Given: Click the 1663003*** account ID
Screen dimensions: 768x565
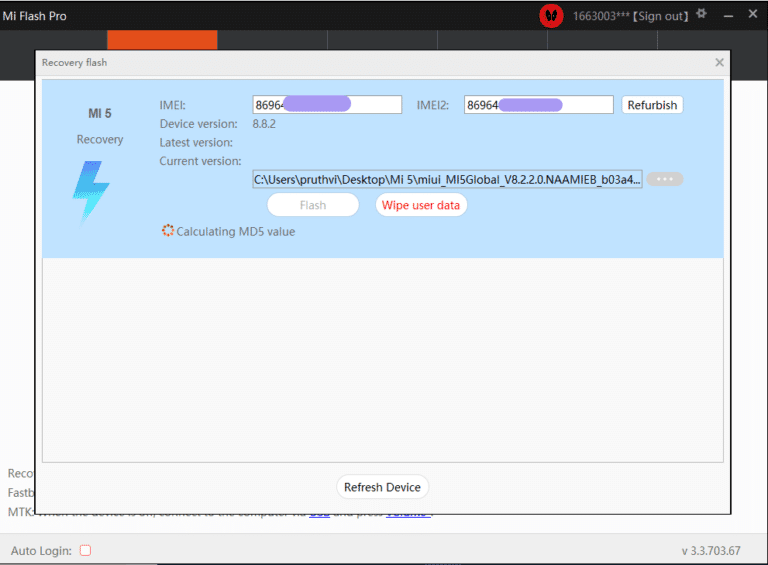Looking at the screenshot, I should tap(601, 16).
